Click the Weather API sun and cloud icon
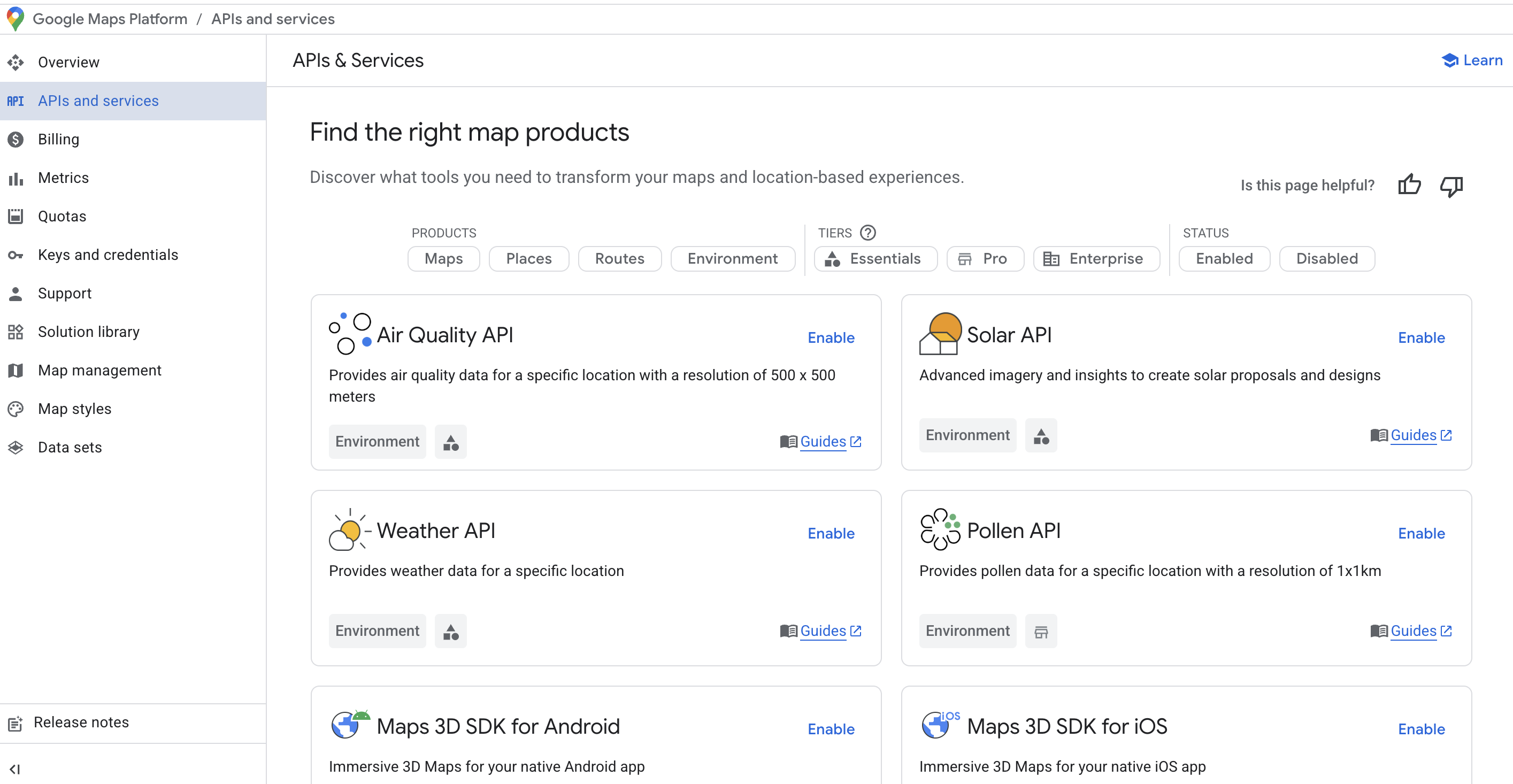This screenshot has width=1513, height=784. pyautogui.click(x=349, y=530)
